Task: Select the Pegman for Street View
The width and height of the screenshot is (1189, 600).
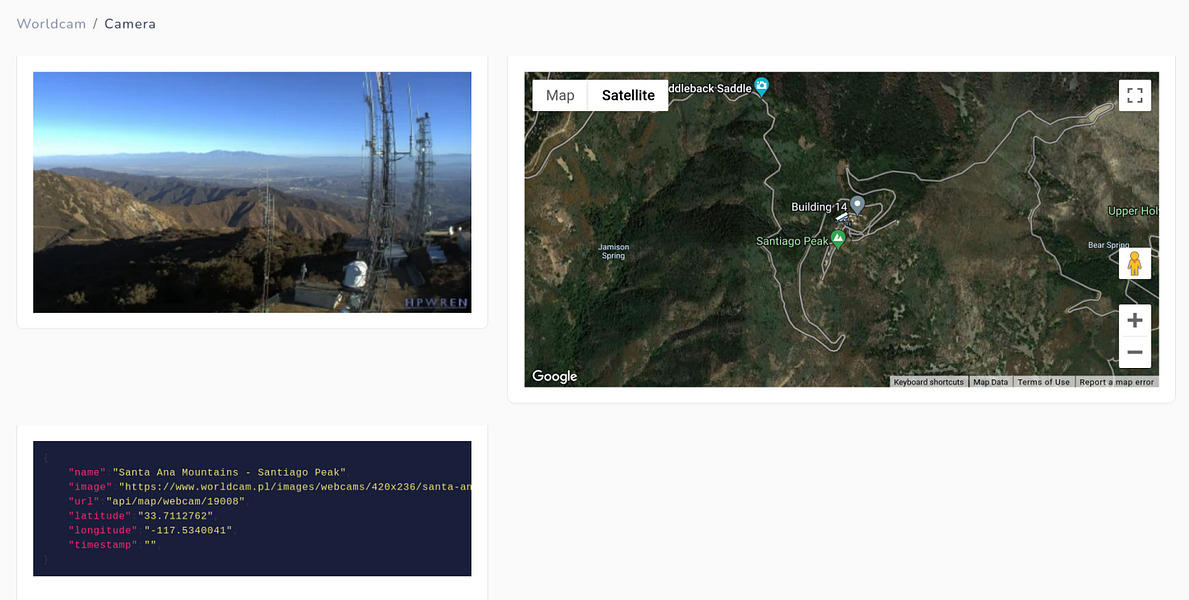Action: pyautogui.click(x=1135, y=263)
